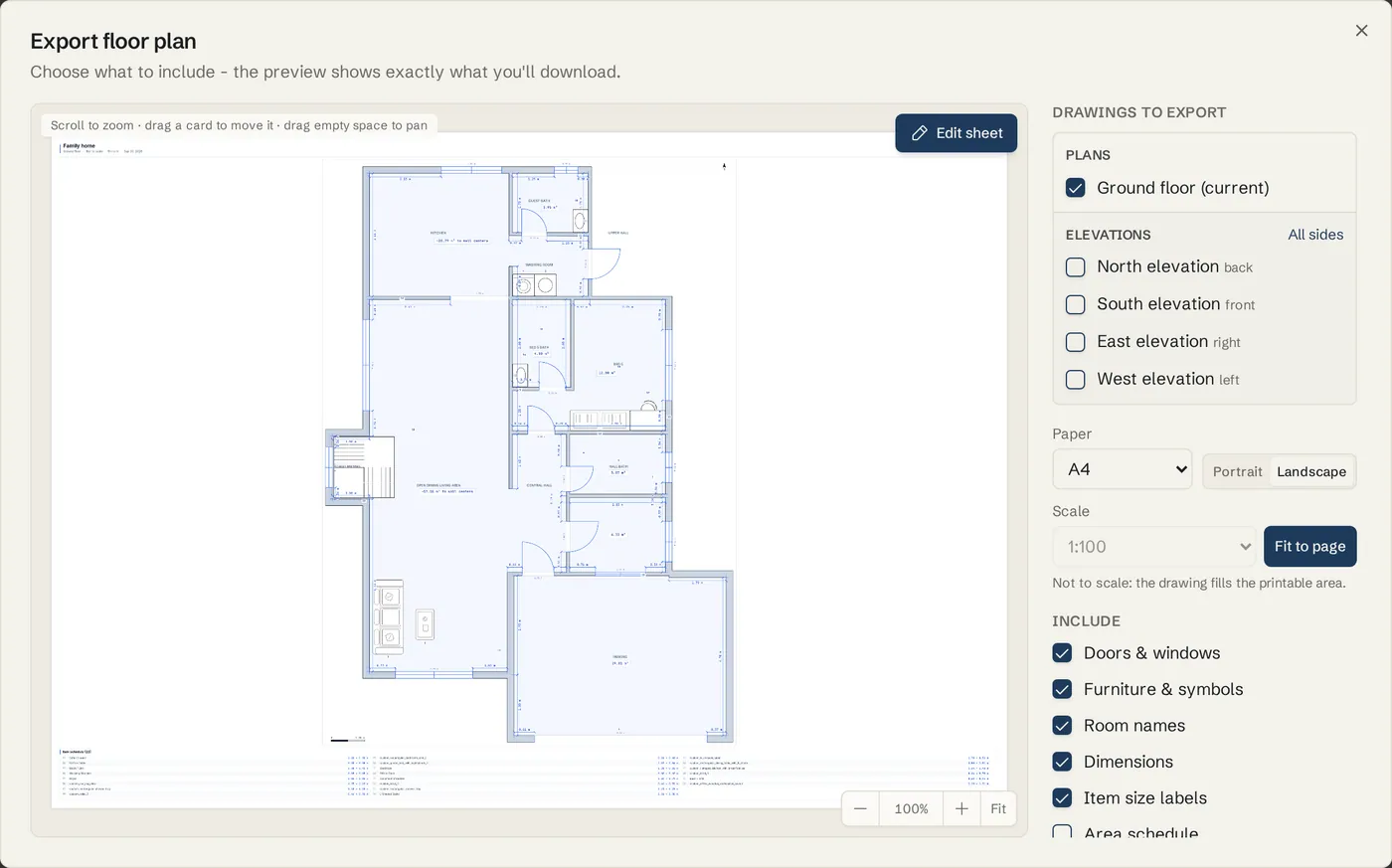Click the Fit zoom button

(998, 809)
